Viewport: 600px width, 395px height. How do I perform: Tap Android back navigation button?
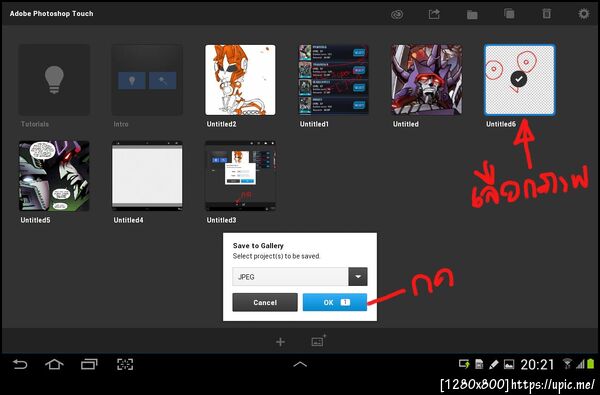[20, 364]
